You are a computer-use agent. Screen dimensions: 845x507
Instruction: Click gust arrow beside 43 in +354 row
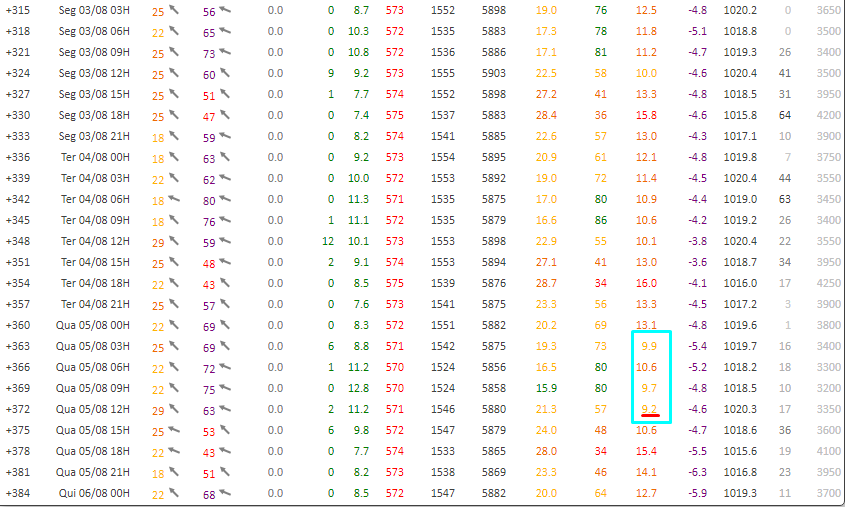coord(225,284)
